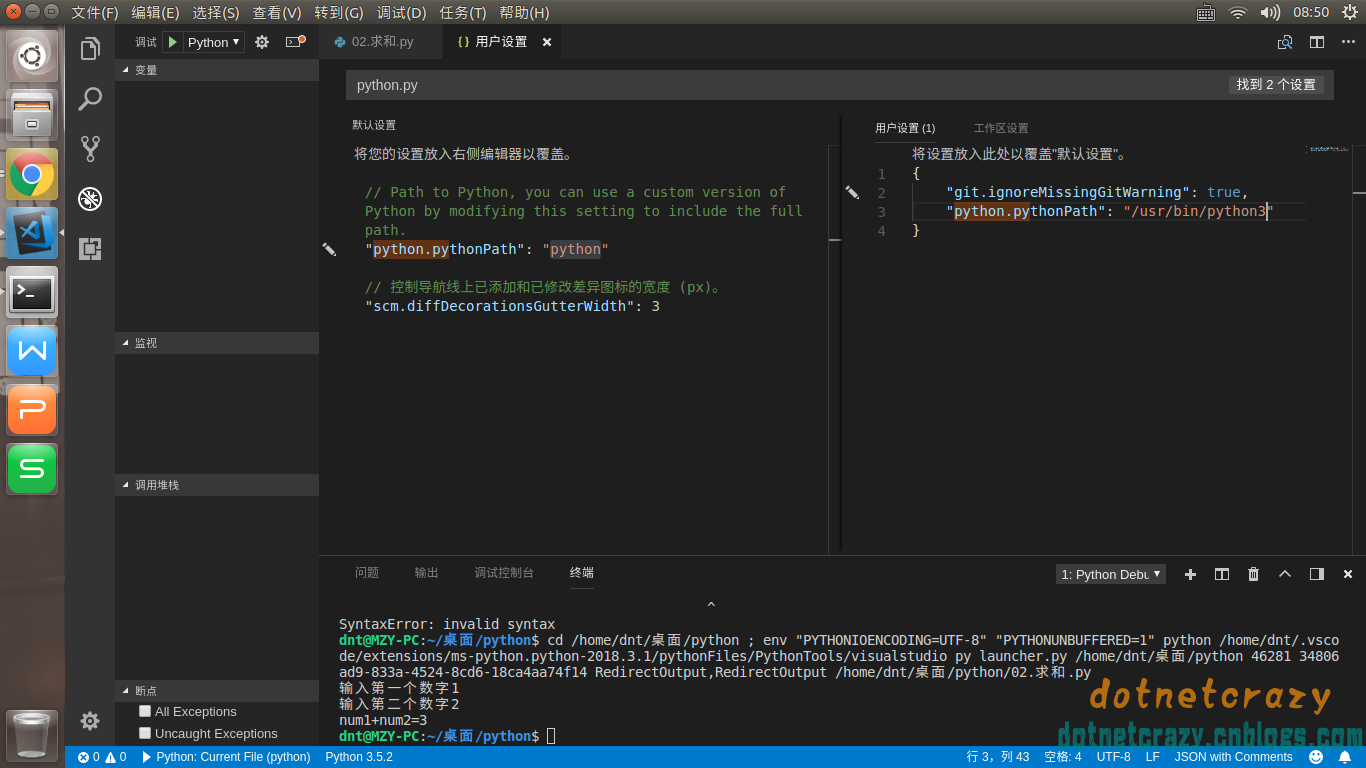The width and height of the screenshot is (1366, 768).
Task: Open the 文件(F) menu
Action: point(95,13)
